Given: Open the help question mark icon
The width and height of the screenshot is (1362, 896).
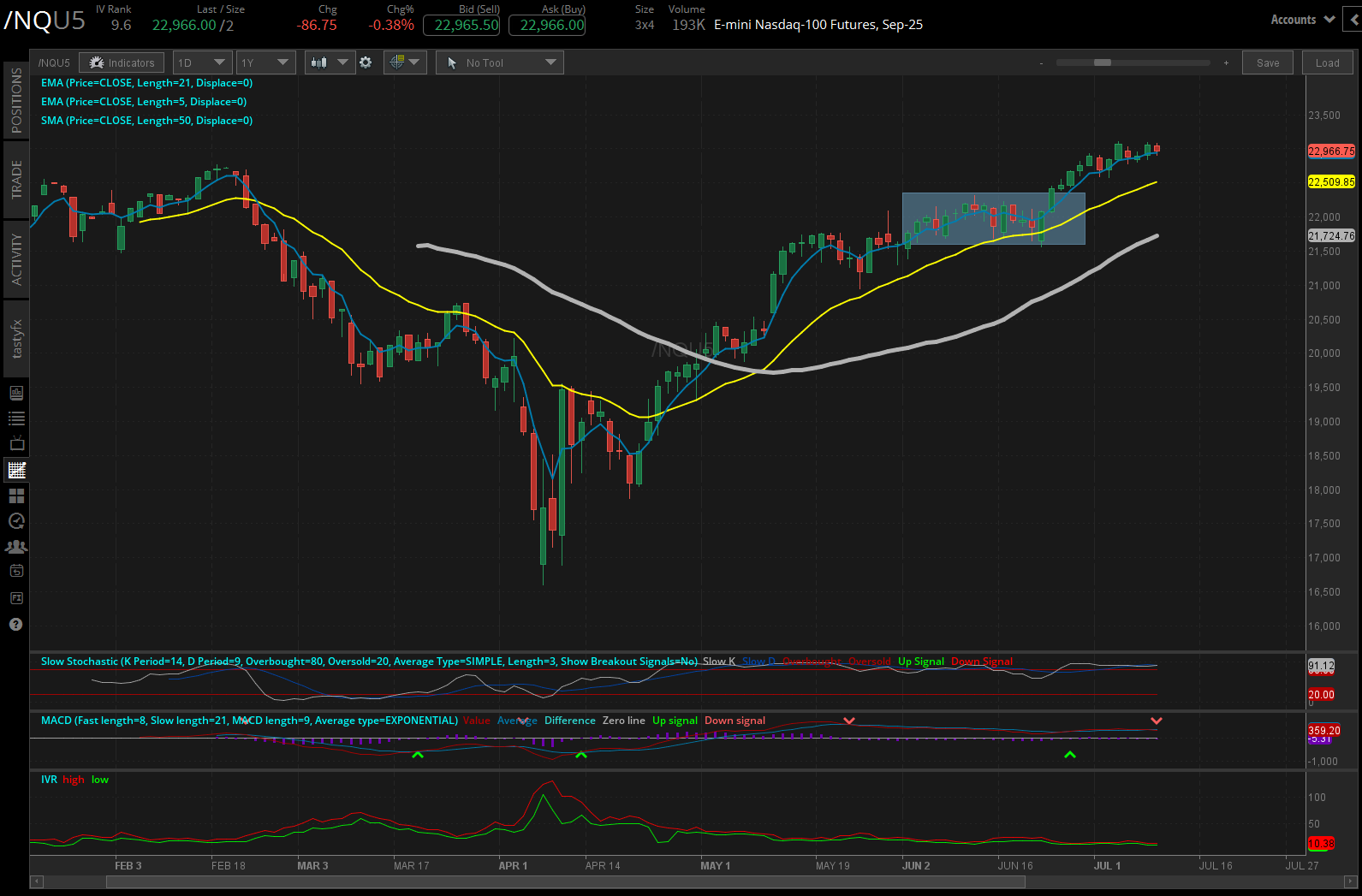Looking at the screenshot, I should point(15,625).
